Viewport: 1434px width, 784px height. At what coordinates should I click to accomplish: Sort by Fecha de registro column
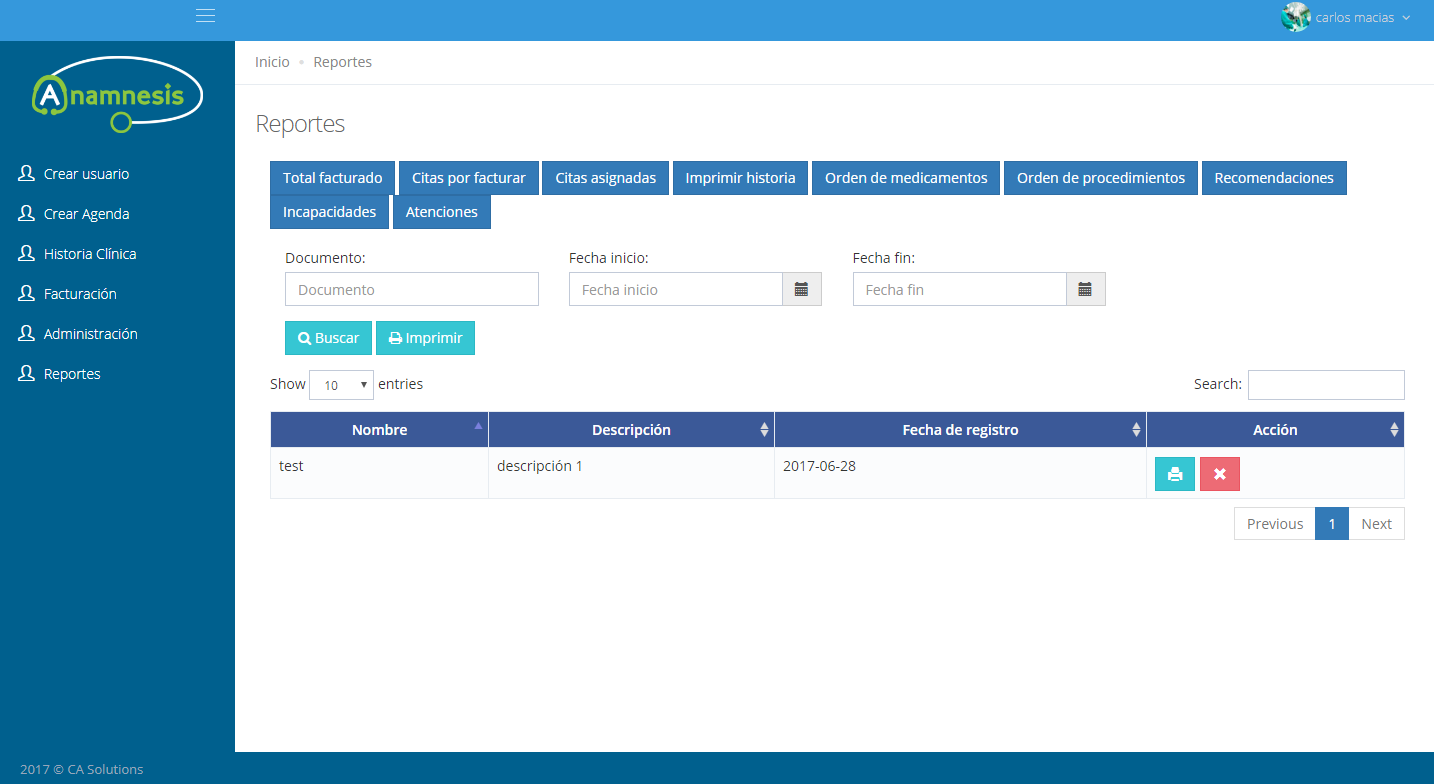(960, 430)
